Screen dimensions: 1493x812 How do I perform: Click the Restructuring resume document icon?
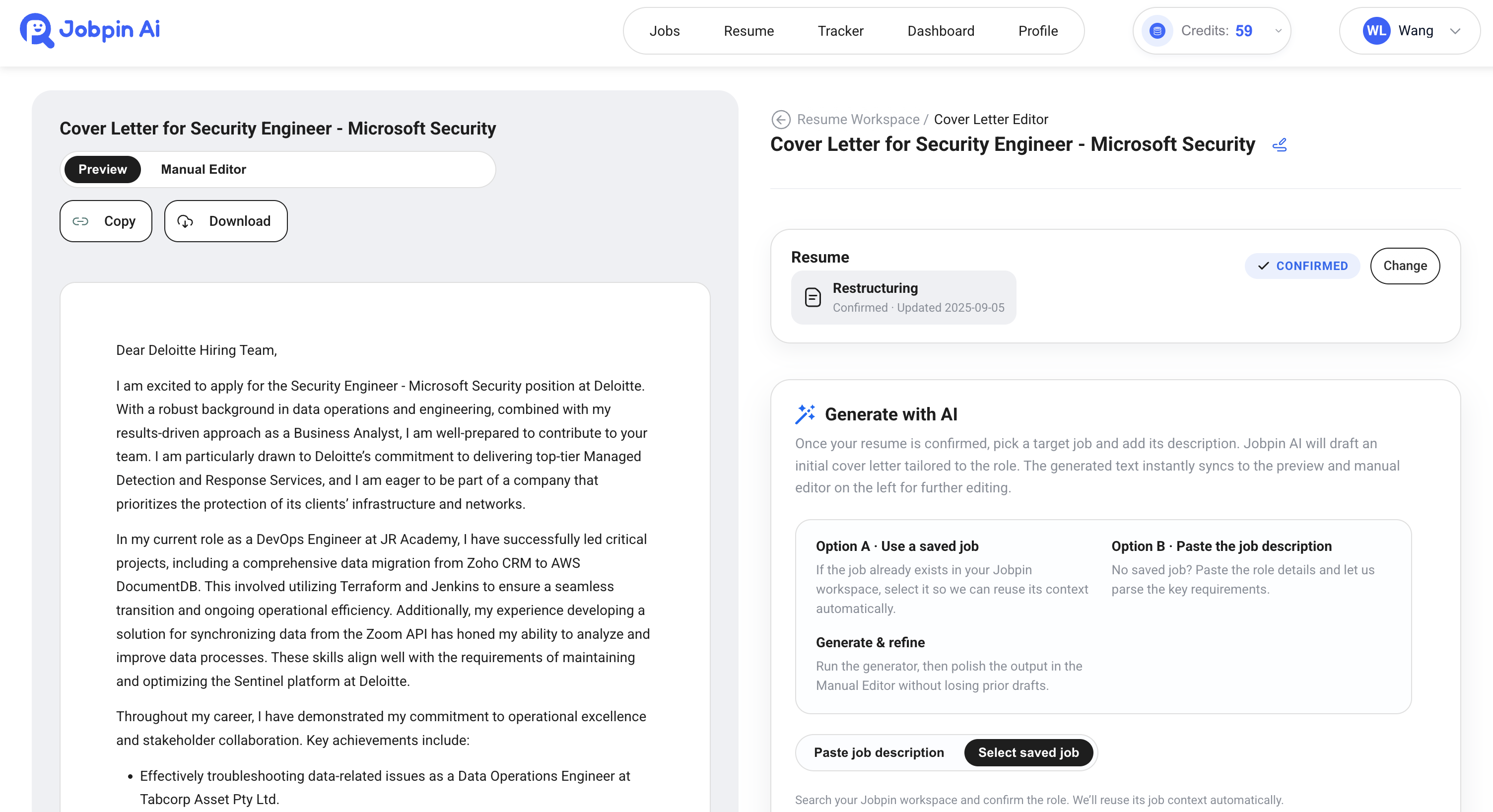(813, 297)
